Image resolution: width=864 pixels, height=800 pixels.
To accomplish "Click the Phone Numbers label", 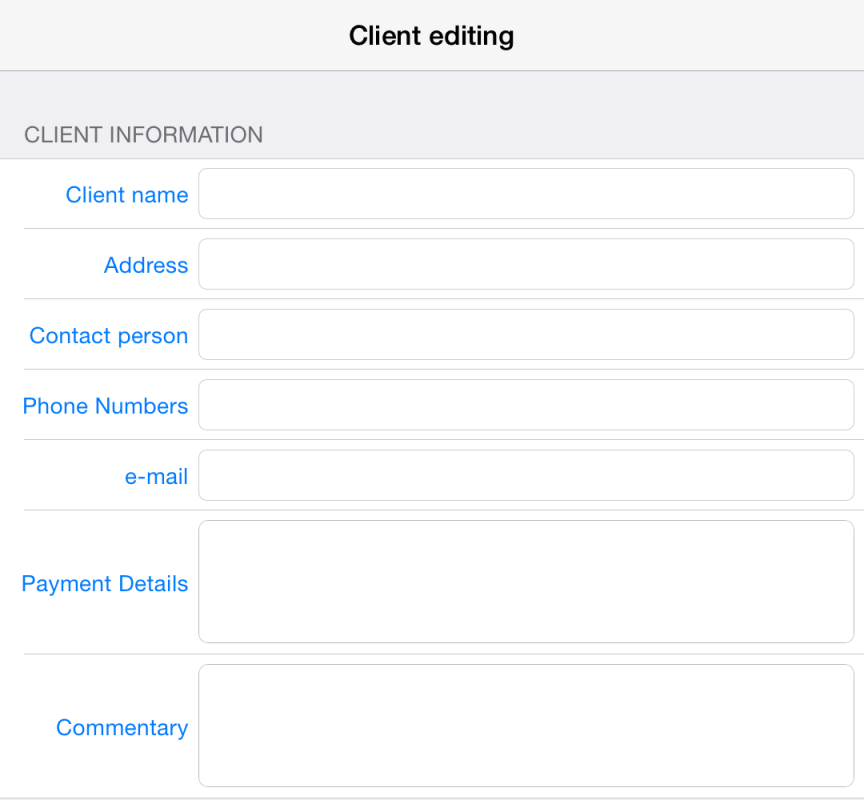I will (x=105, y=406).
